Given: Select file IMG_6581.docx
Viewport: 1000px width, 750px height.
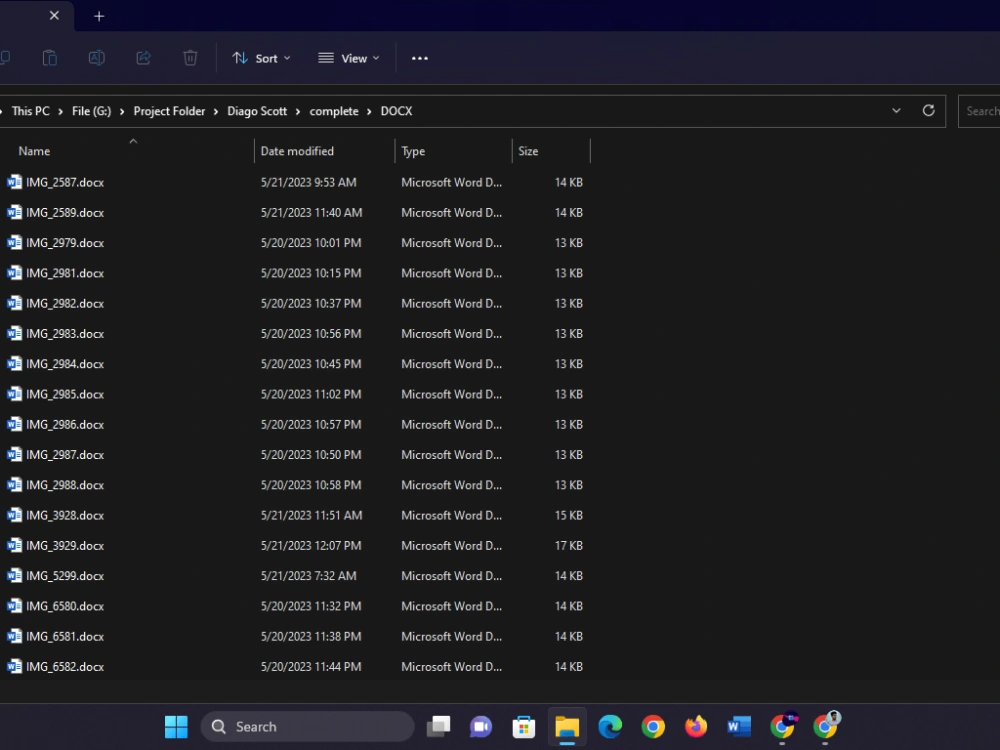Looking at the screenshot, I should pos(64,636).
